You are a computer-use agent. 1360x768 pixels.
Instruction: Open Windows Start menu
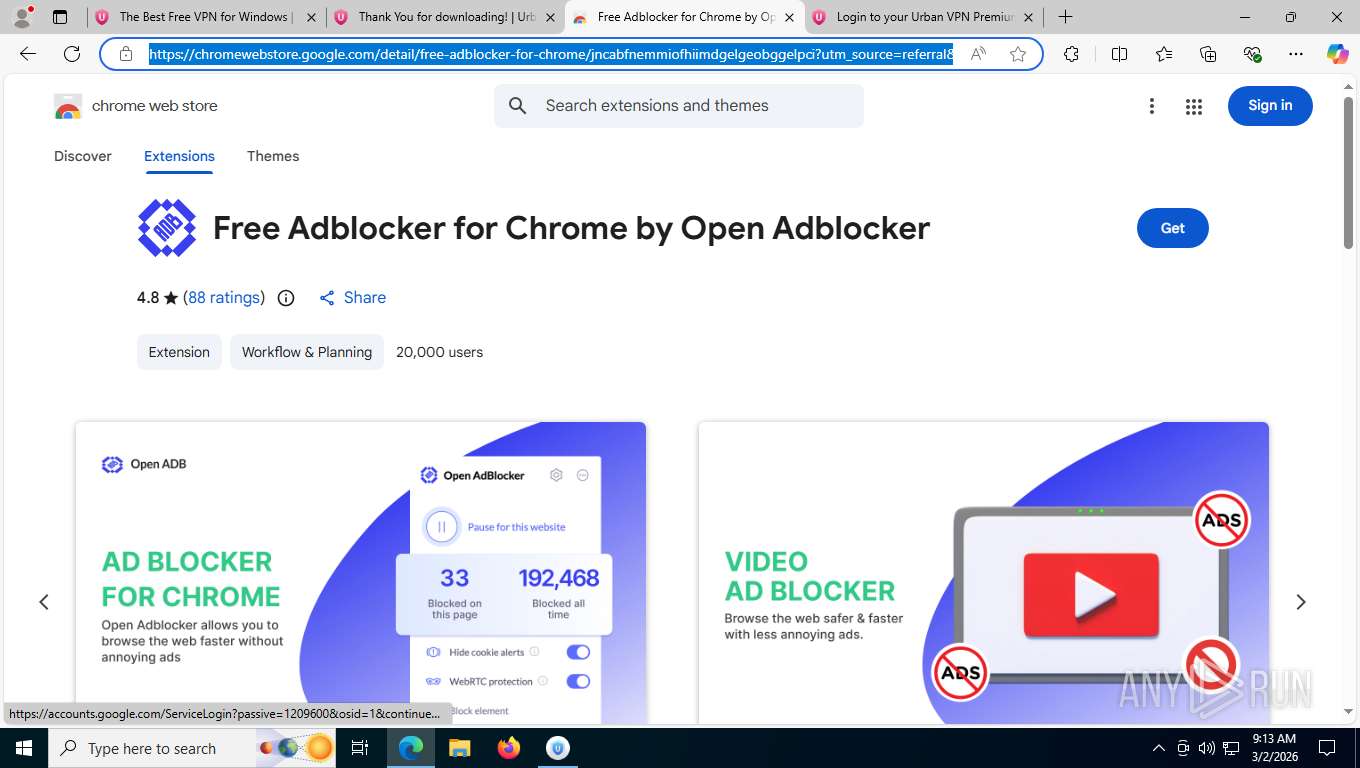coord(23,748)
